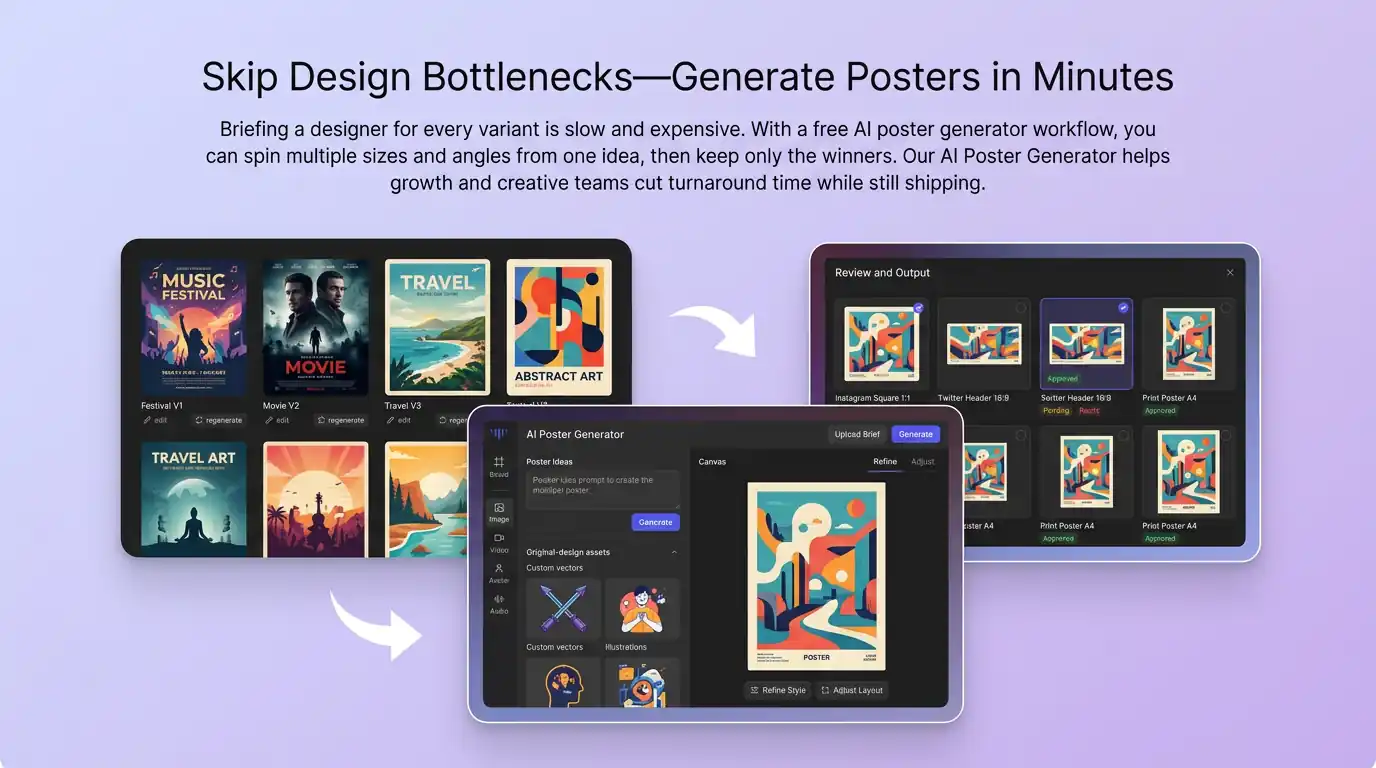Click the Travel V3 label
The width and height of the screenshot is (1376, 768).
pyautogui.click(x=403, y=406)
